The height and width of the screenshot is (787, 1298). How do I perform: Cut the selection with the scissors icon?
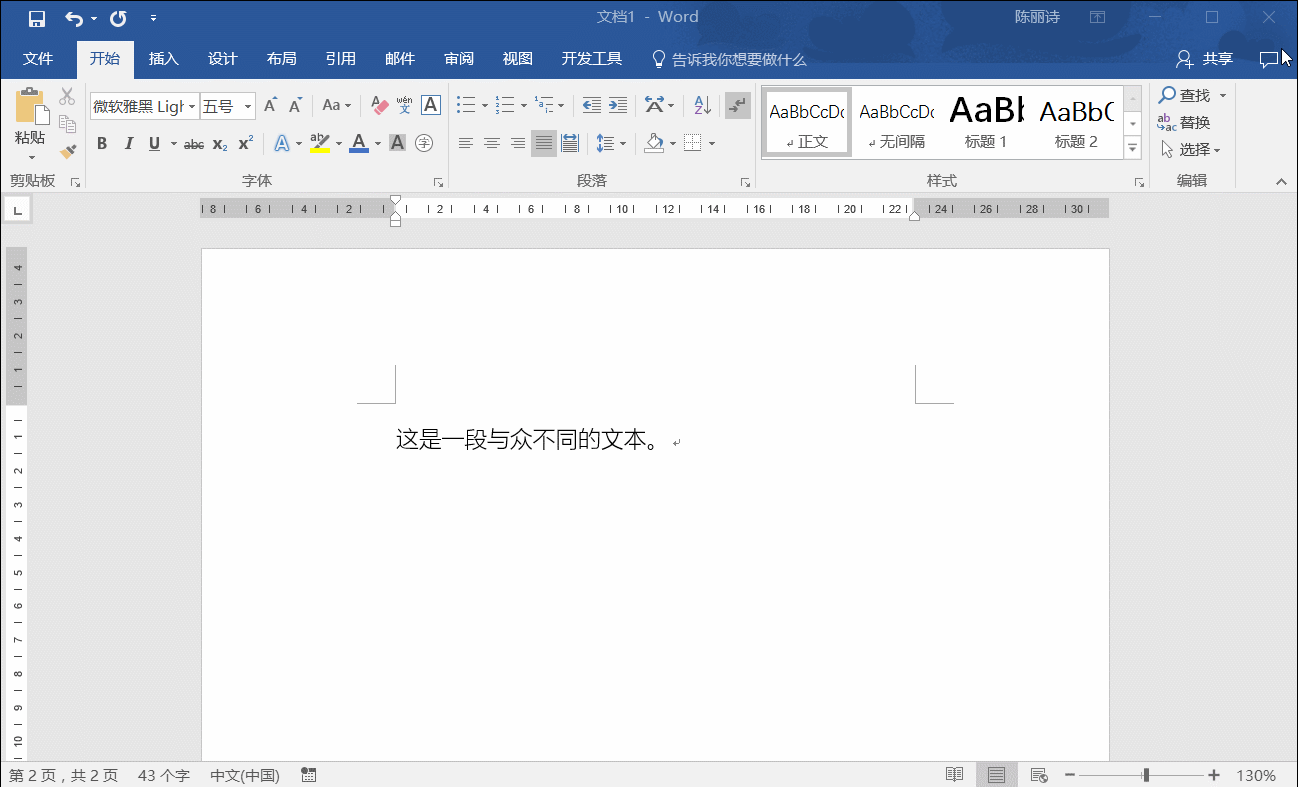point(67,96)
